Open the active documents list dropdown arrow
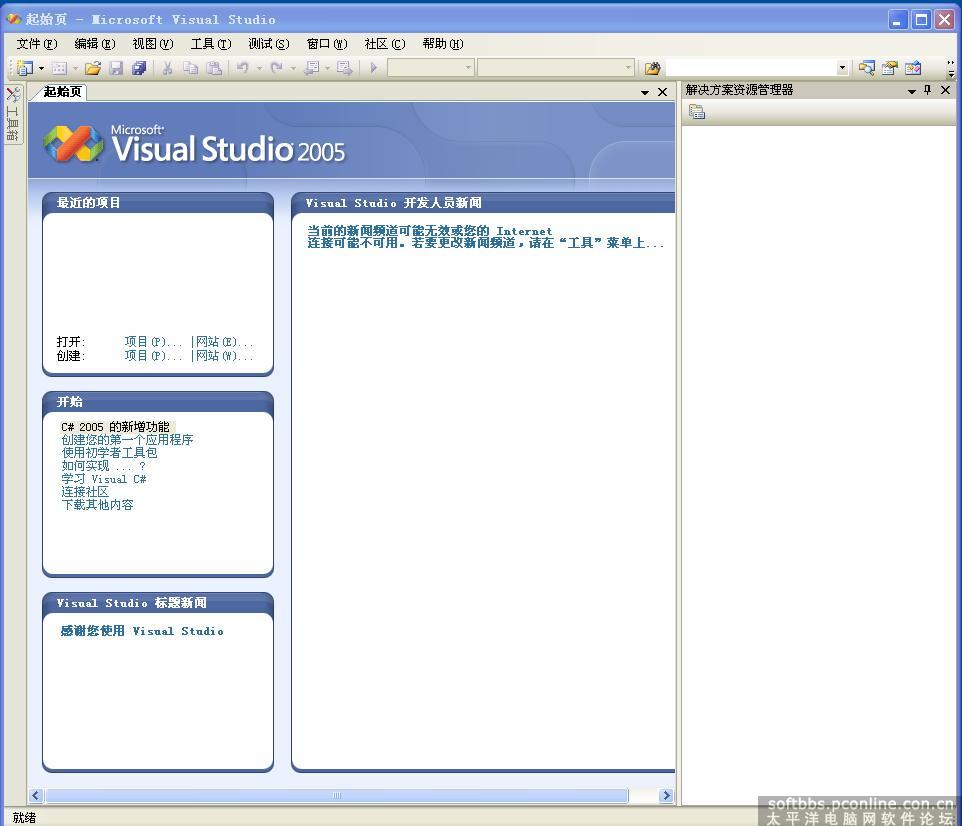Screen dimensions: 962x826 (x=645, y=93)
